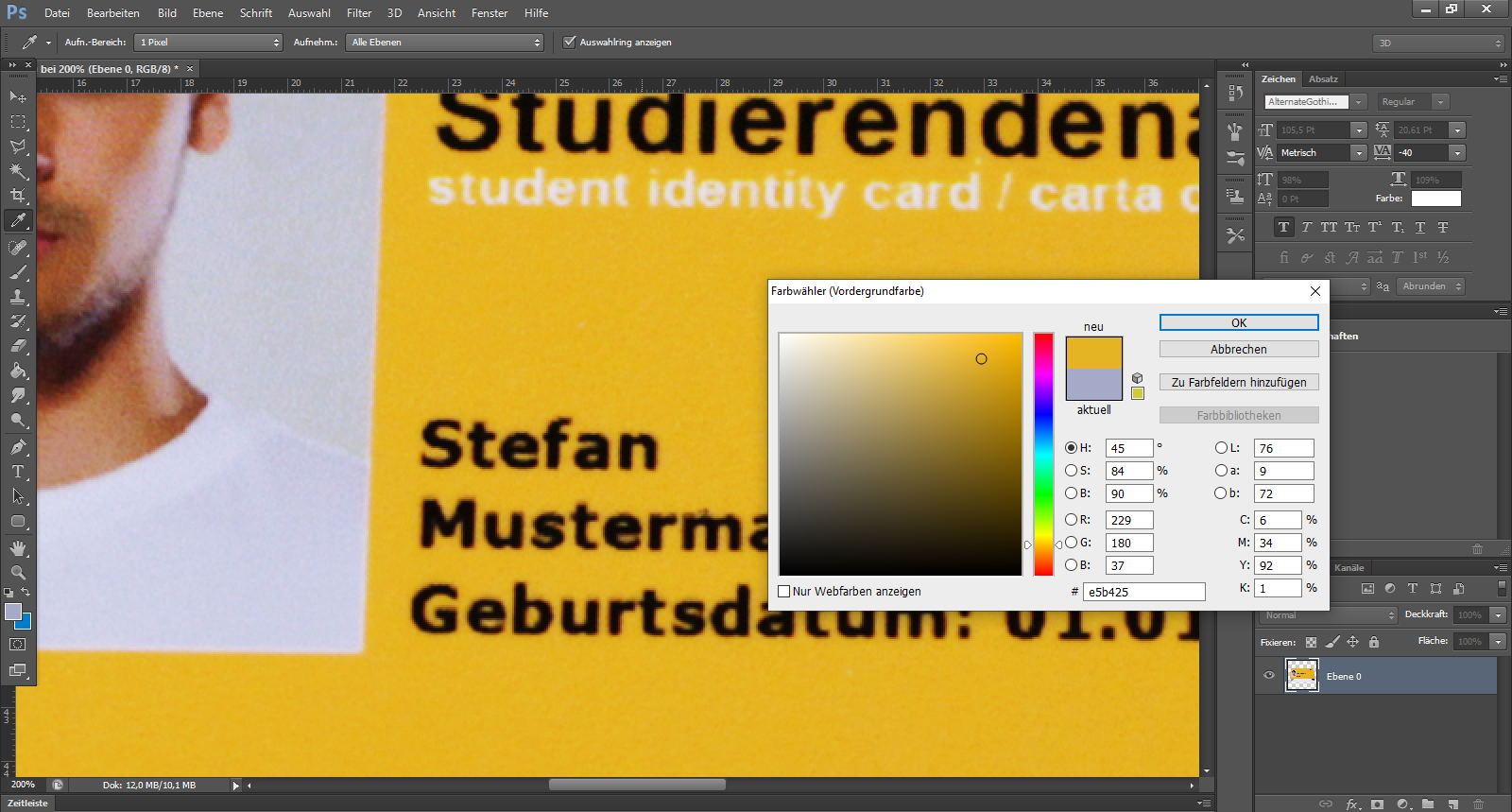The width and height of the screenshot is (1512, 812).
Task: Open the History panel icon
Action: [1235, 92]
